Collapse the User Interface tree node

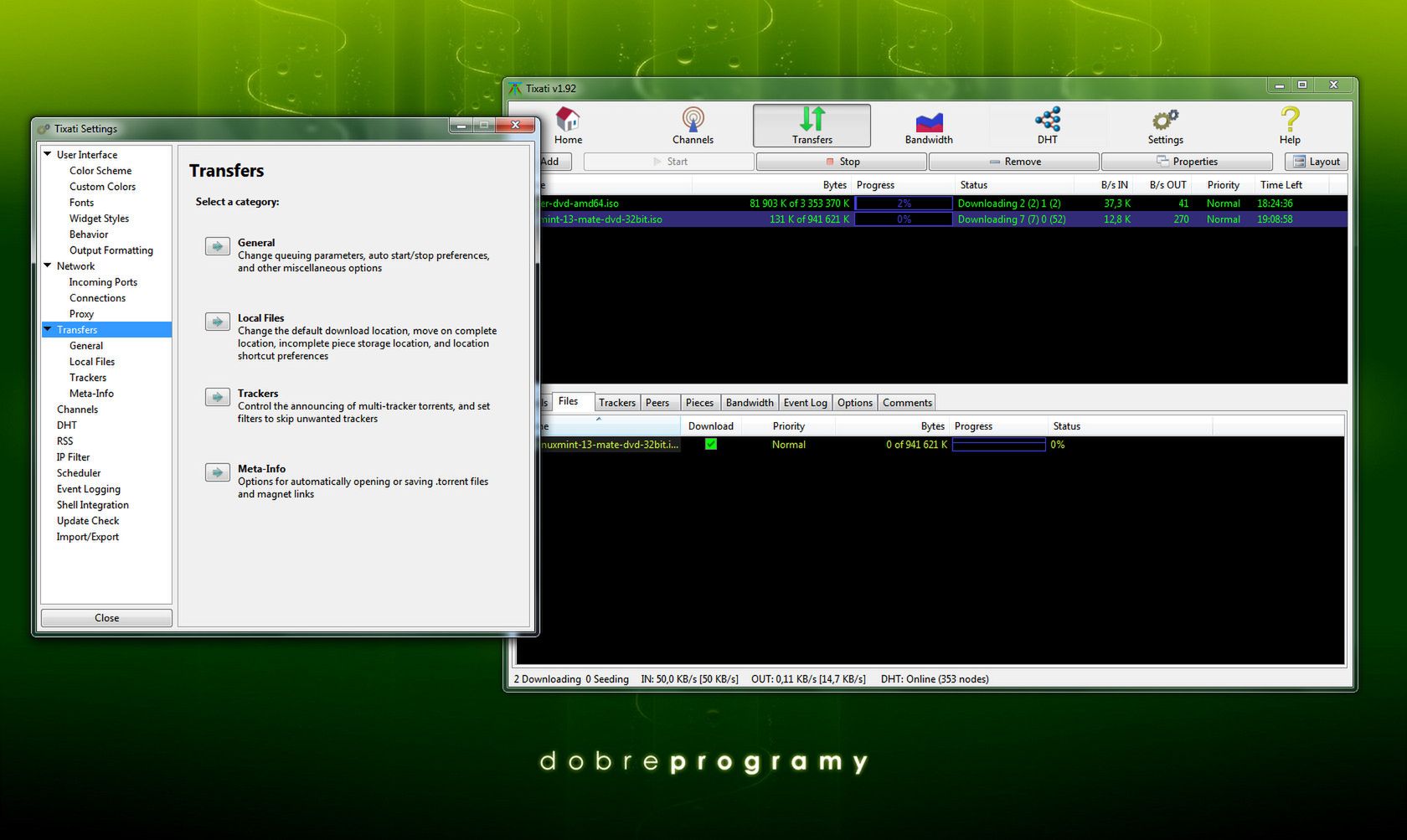(x=48, y=154)
